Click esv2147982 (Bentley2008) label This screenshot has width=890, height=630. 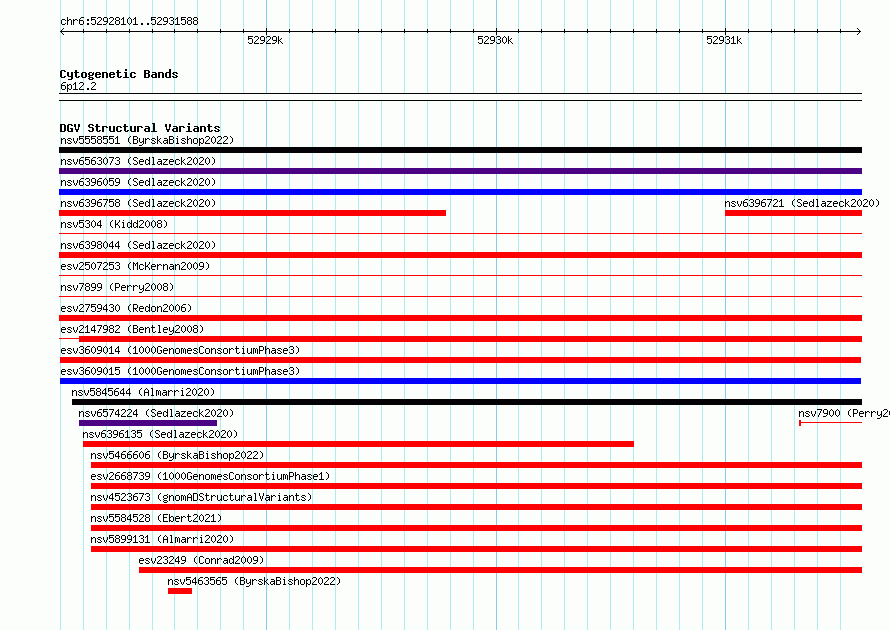[132, 329]
